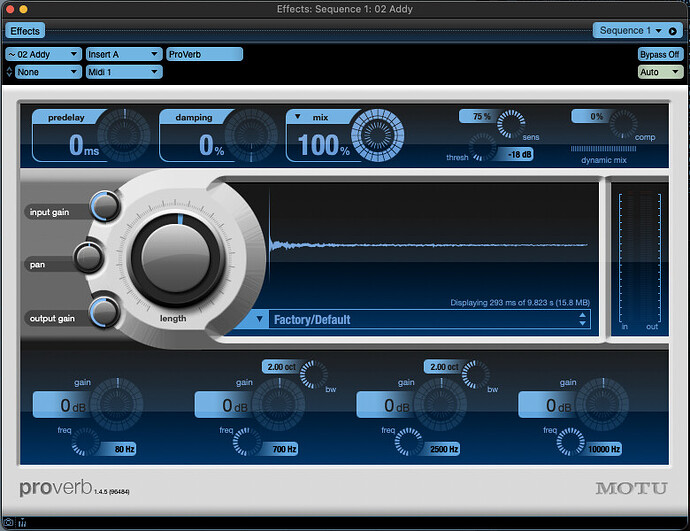This screenshot has height=531, width=690.
Task: Click the 2500 Hz frequency value
Action: pos(444,449)
